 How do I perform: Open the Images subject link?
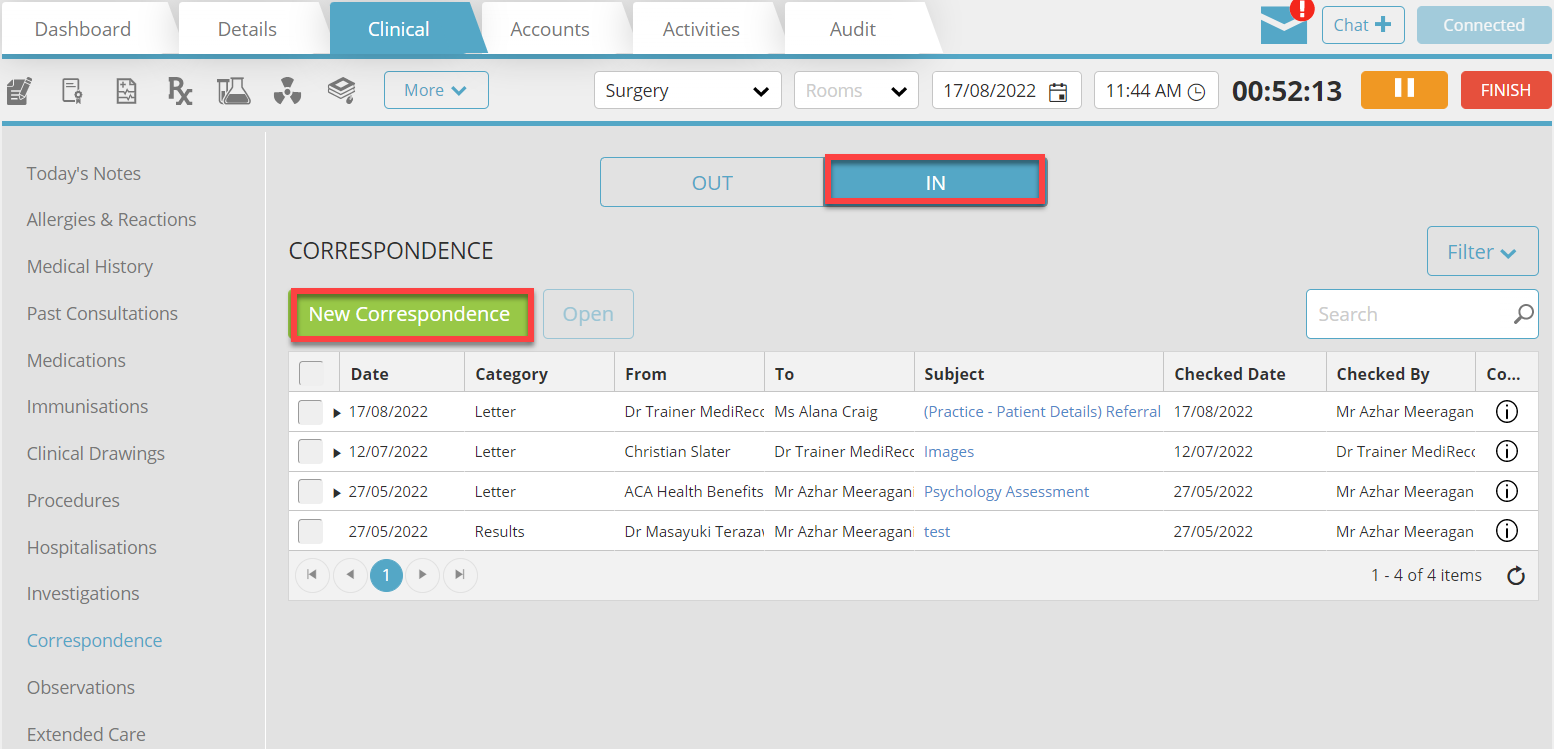[949, 451]
